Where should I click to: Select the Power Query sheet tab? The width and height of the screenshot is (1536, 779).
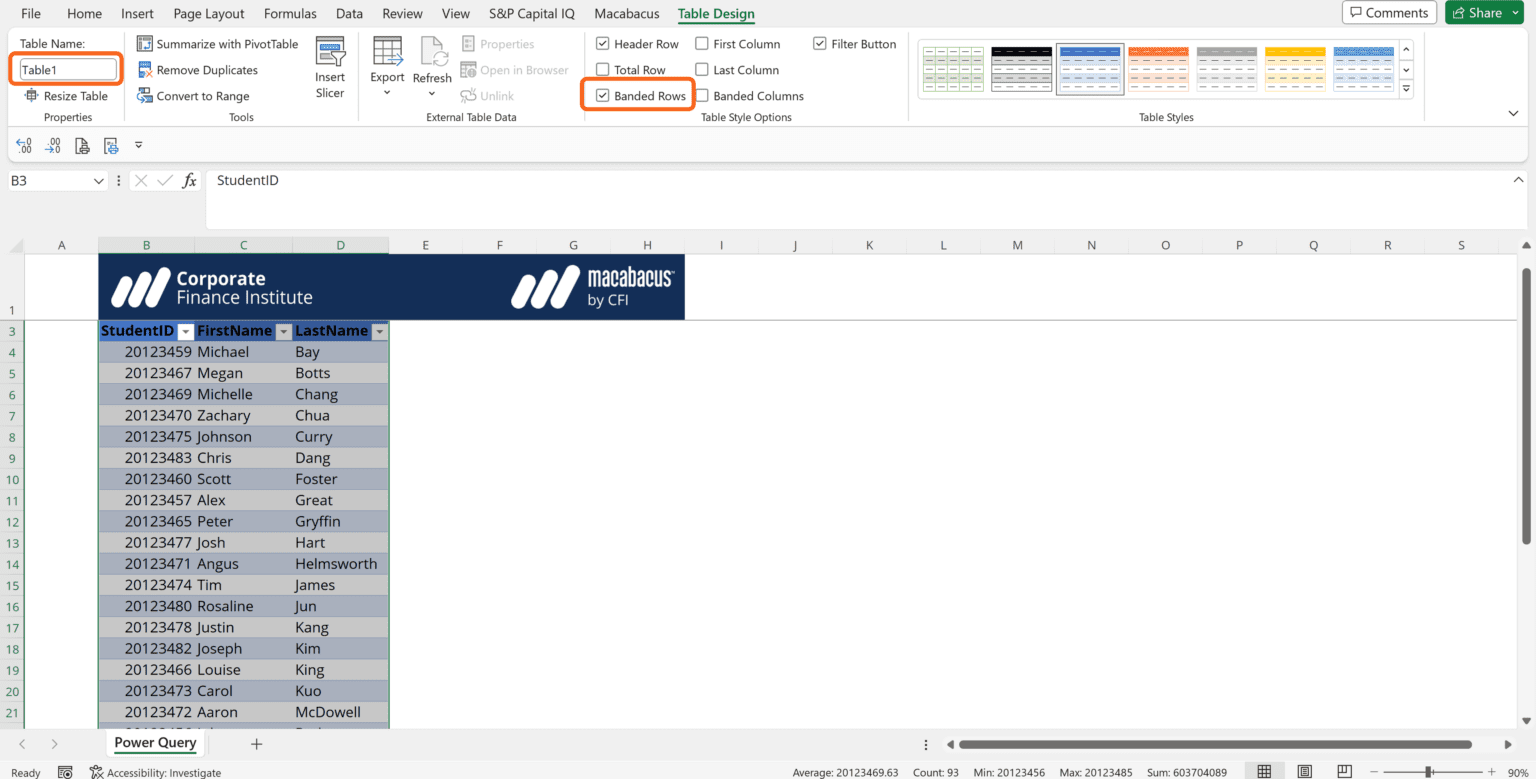tap(155, 743)
